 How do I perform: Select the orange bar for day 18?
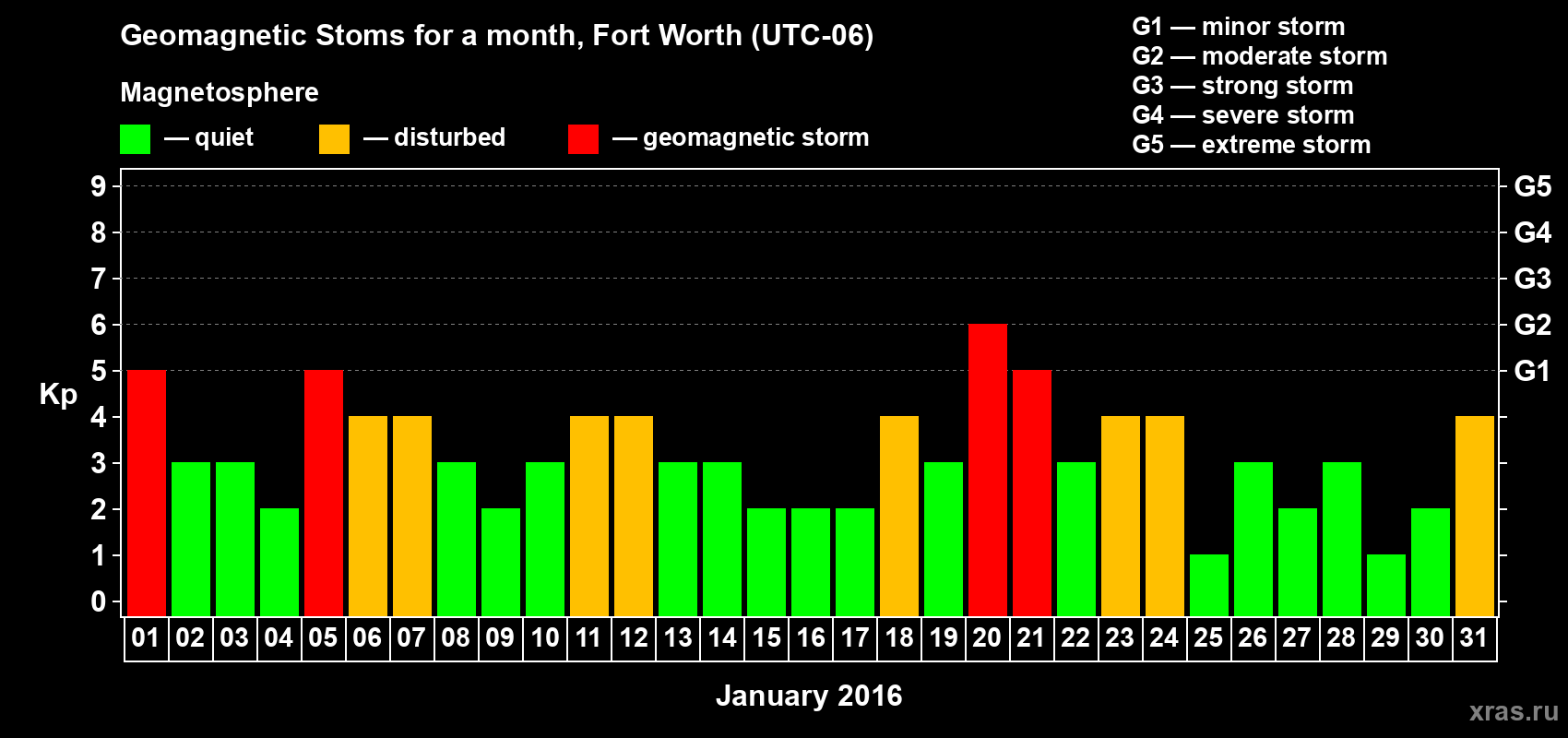899,517
